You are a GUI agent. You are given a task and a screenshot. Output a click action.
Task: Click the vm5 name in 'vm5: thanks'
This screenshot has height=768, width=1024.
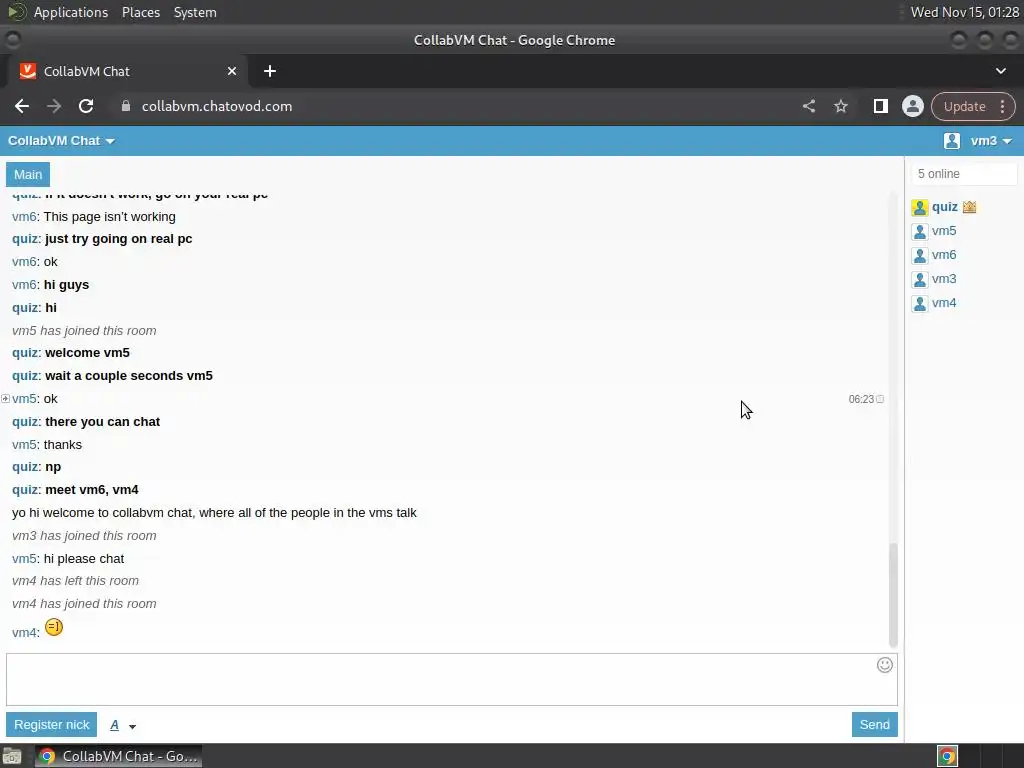click(24, 445)
